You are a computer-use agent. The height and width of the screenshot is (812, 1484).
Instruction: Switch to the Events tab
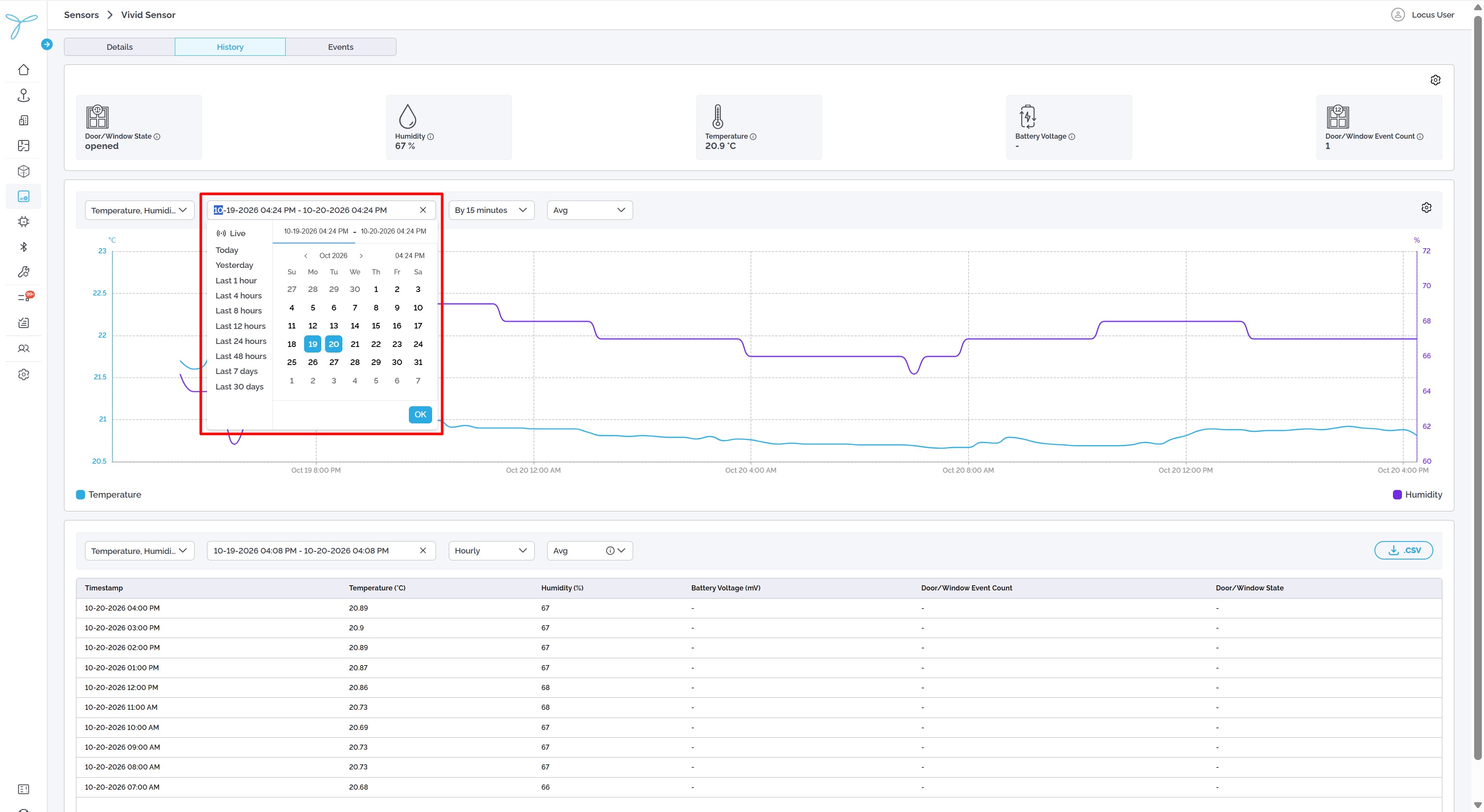[x=341, y=47]
